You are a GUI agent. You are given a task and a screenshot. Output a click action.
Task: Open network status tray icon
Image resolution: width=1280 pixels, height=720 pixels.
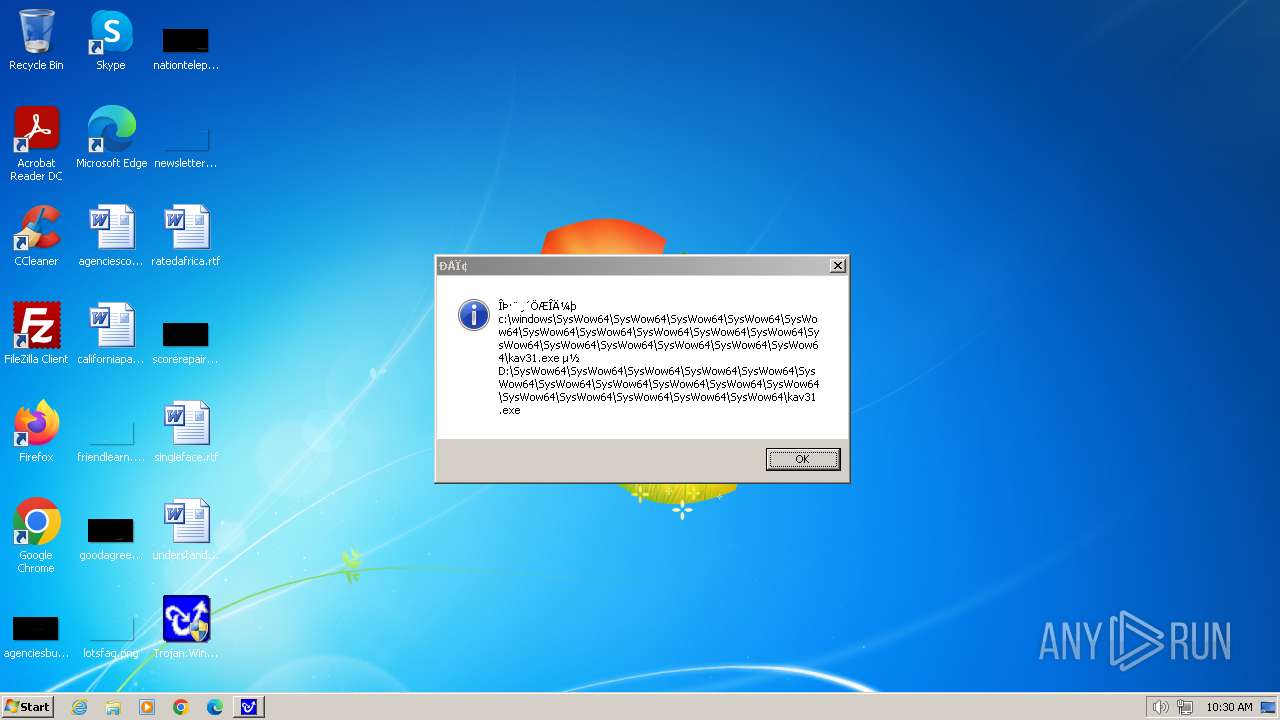(1185, 707)
